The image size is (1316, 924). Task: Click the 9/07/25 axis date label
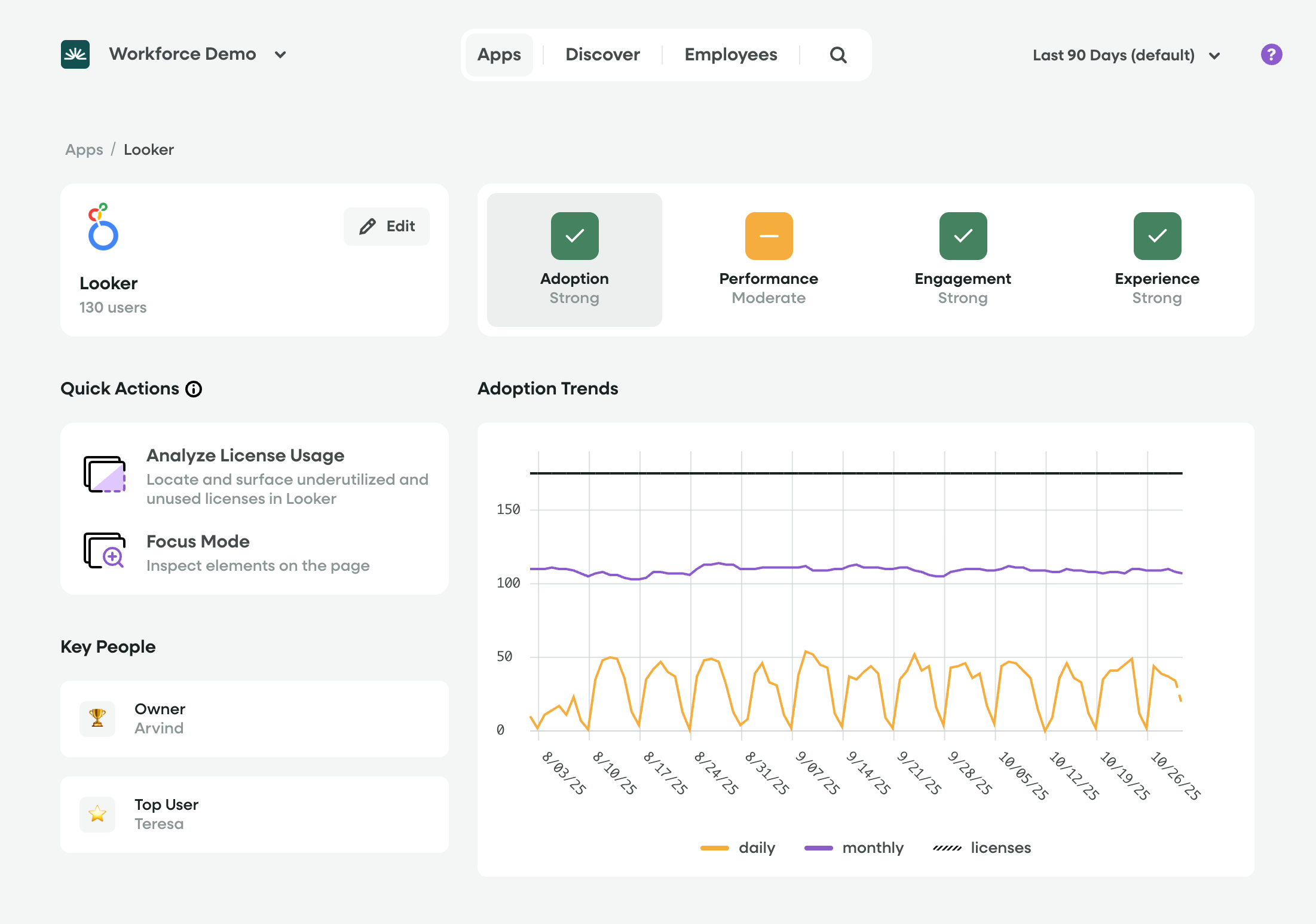(818, 773)
